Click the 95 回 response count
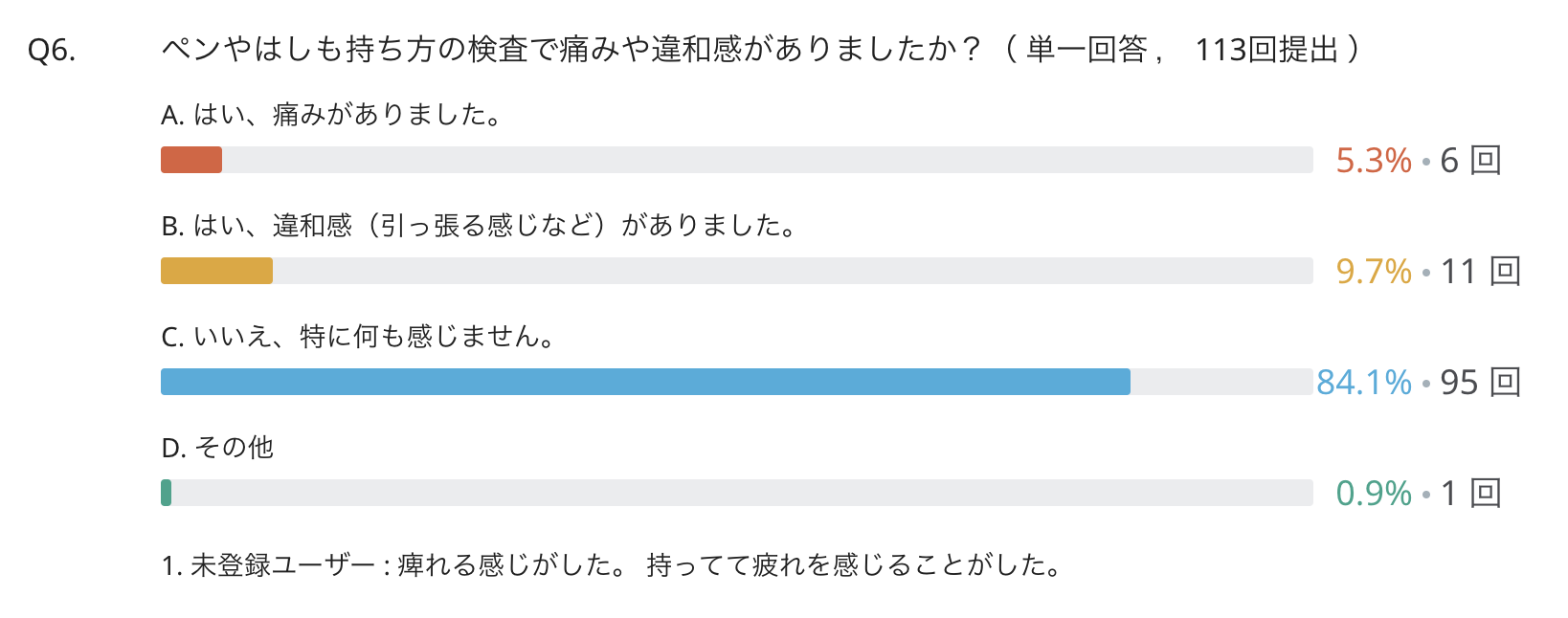 (x=1481, y=383)
